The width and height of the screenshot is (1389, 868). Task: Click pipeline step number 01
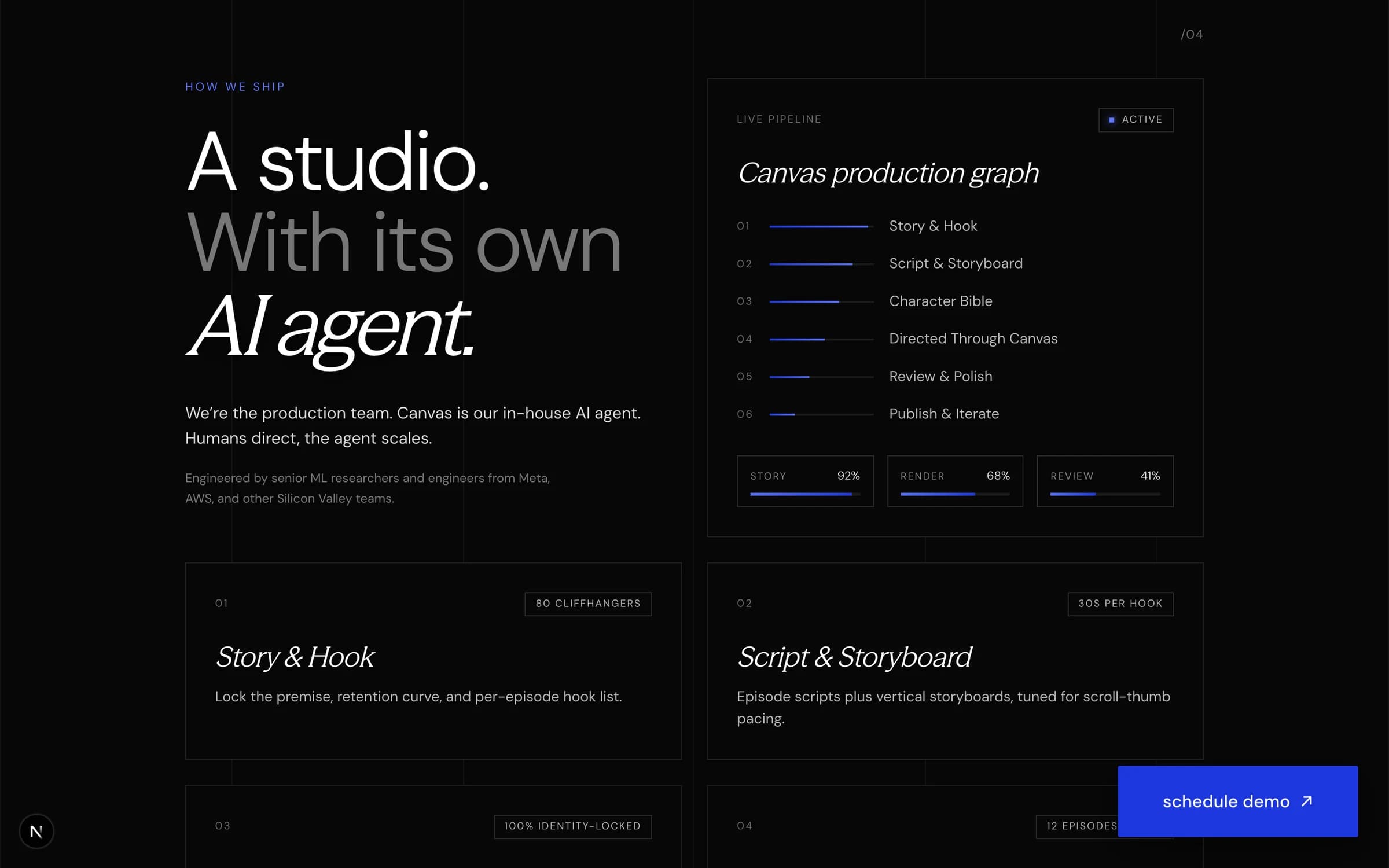[x=744, y=226]
